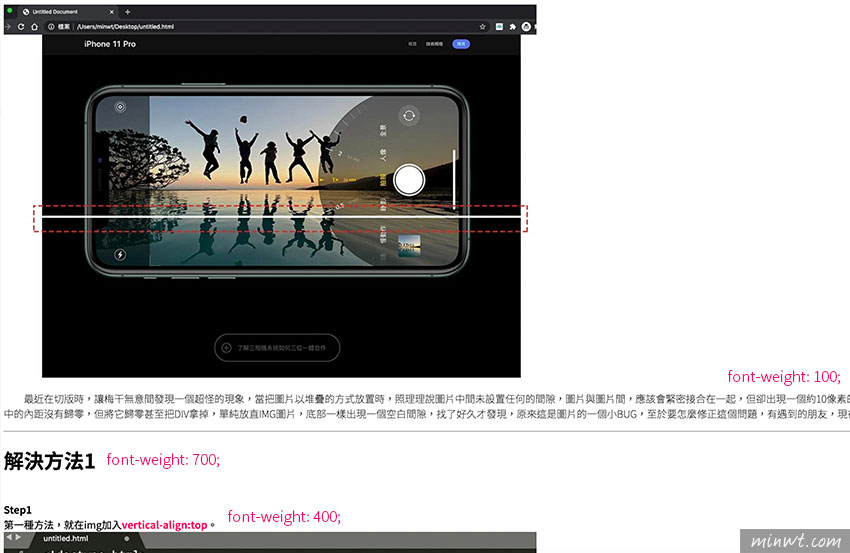Click the browser forward arrow
The image size is (850, 553).
coord(7,27)
